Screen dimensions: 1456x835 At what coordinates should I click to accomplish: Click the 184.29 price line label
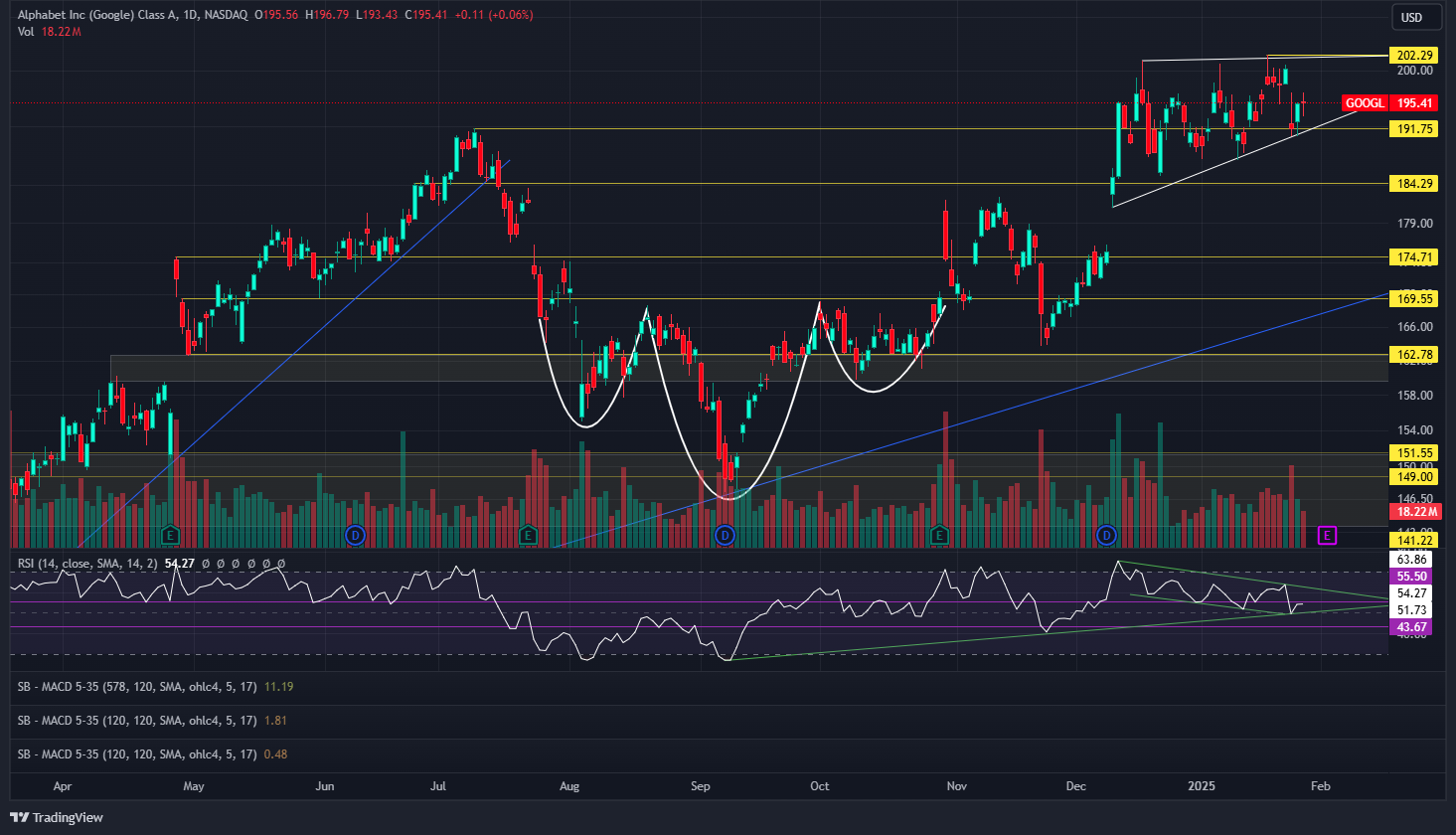click(1414, 184)
